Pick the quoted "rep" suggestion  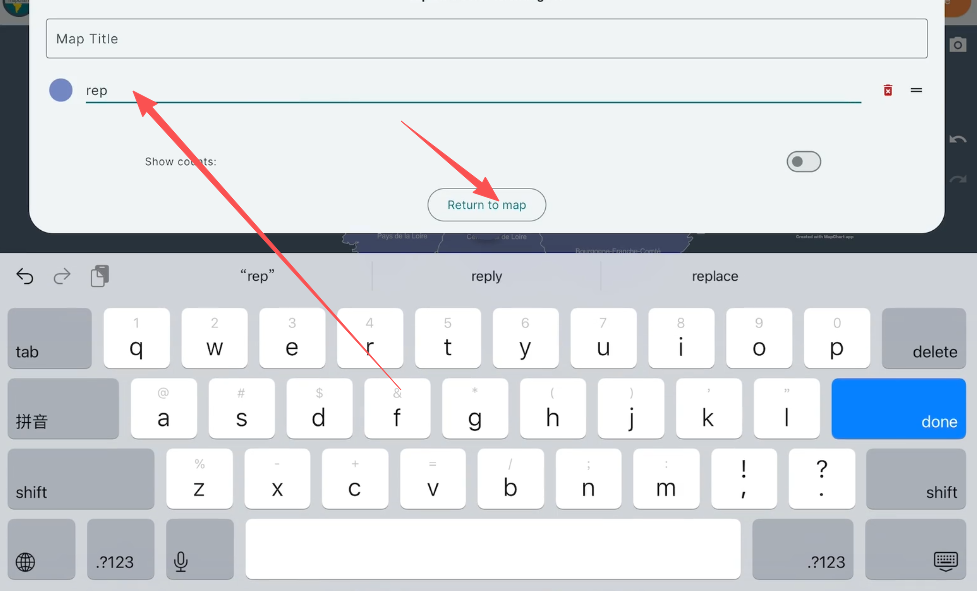pos(257,276)
